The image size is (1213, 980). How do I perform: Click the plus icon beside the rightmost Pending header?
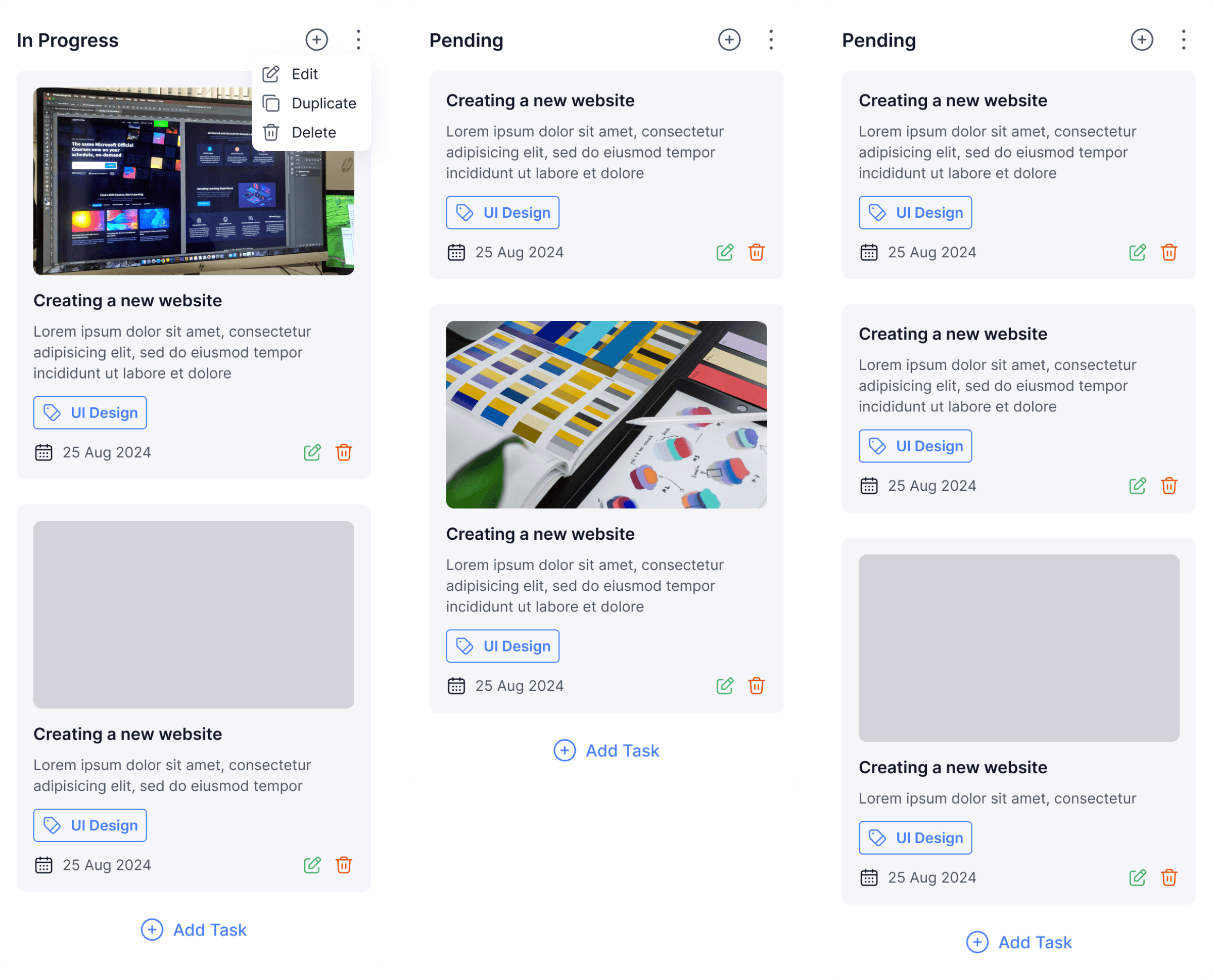pos(1141,40)
